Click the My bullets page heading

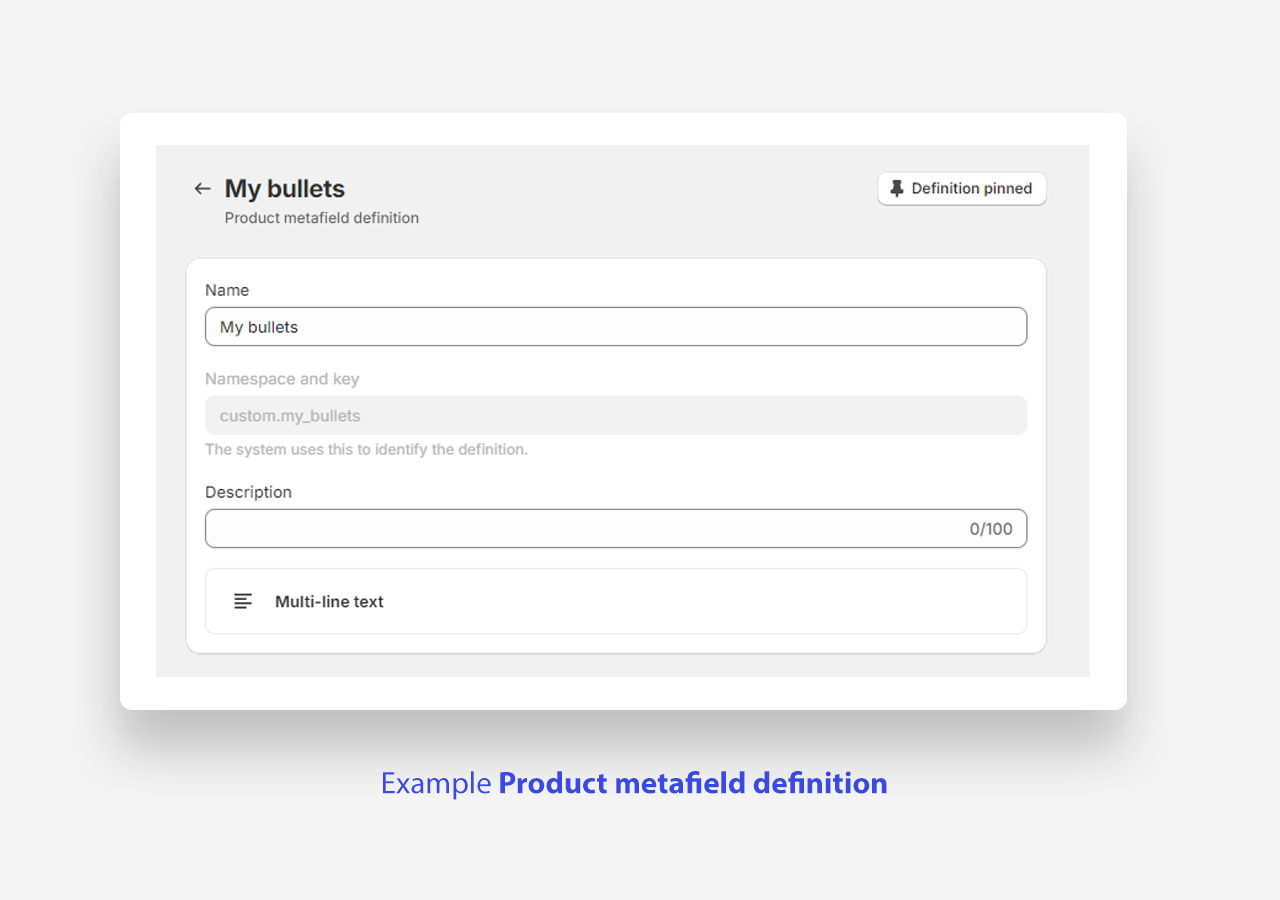pyautogui.click(x=284, y=189)
